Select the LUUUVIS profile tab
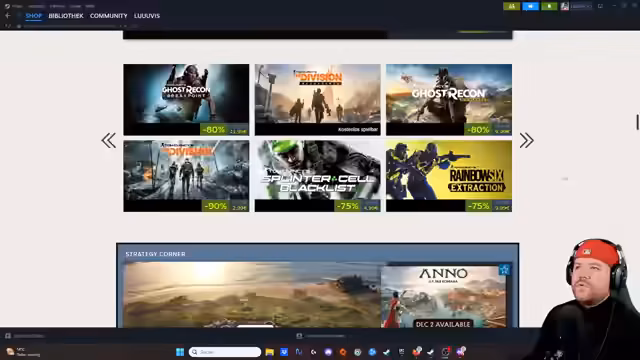The width and height of the screenshot is (640, 360). click(x=147, y=16)
